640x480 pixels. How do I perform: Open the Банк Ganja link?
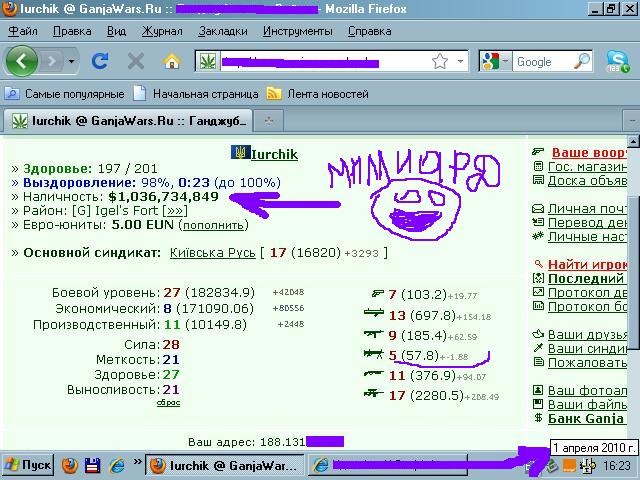[x=586, y=419]
